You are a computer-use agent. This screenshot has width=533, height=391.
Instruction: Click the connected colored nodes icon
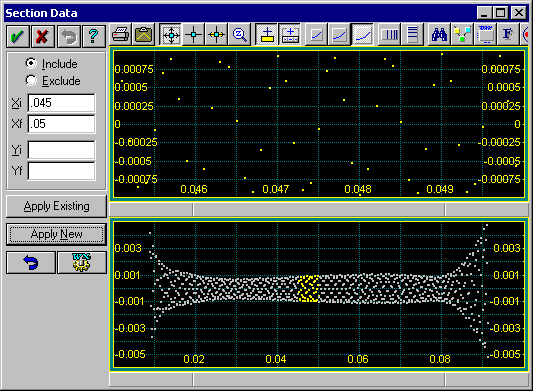click(462, 34)
